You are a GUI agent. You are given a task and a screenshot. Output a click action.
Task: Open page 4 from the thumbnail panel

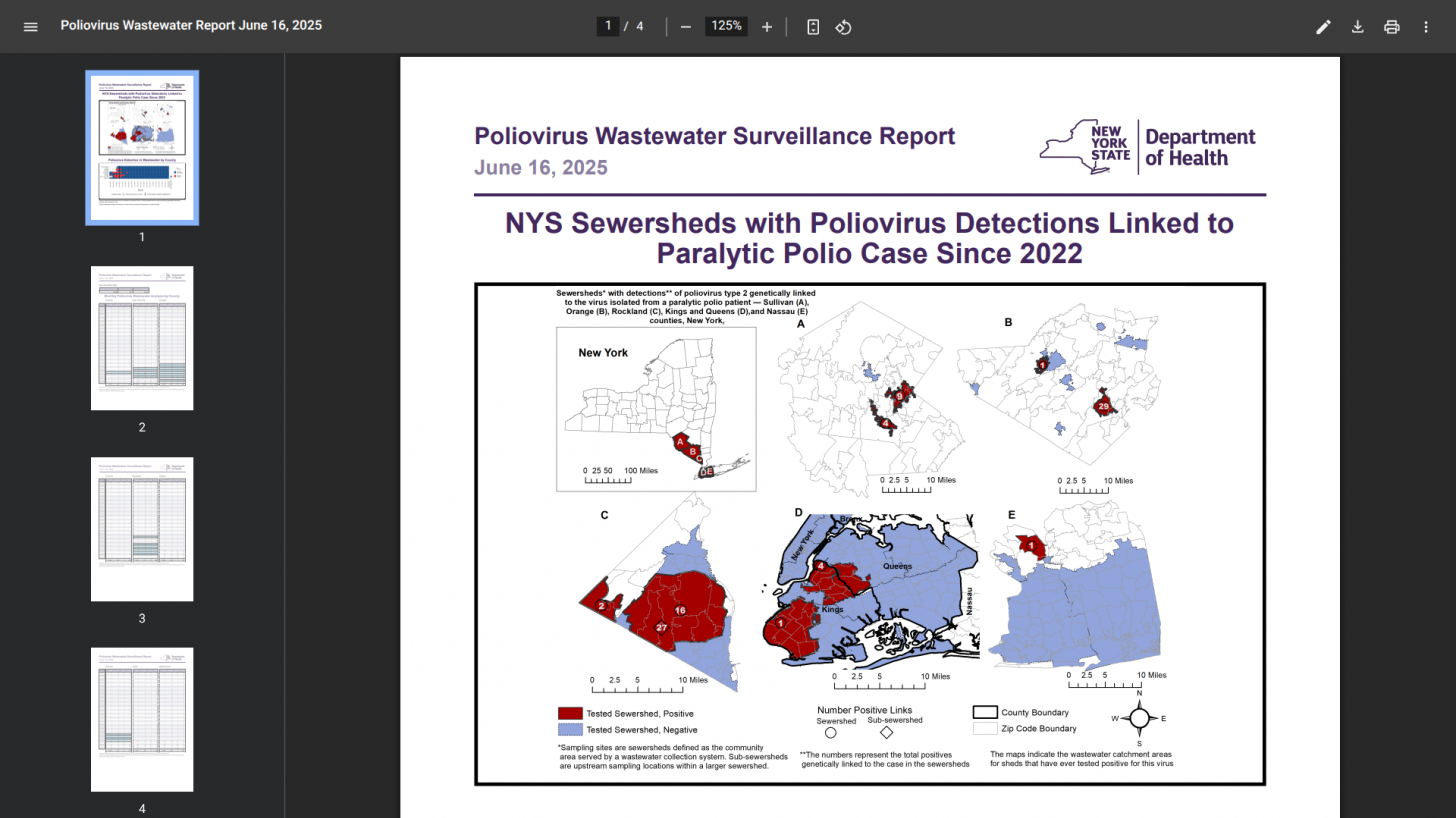141,719
